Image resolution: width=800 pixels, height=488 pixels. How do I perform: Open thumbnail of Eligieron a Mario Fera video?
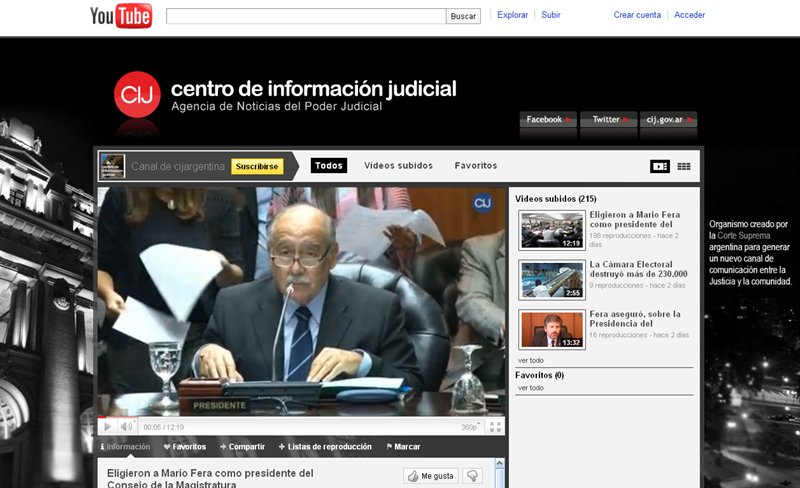coord(552,230)
